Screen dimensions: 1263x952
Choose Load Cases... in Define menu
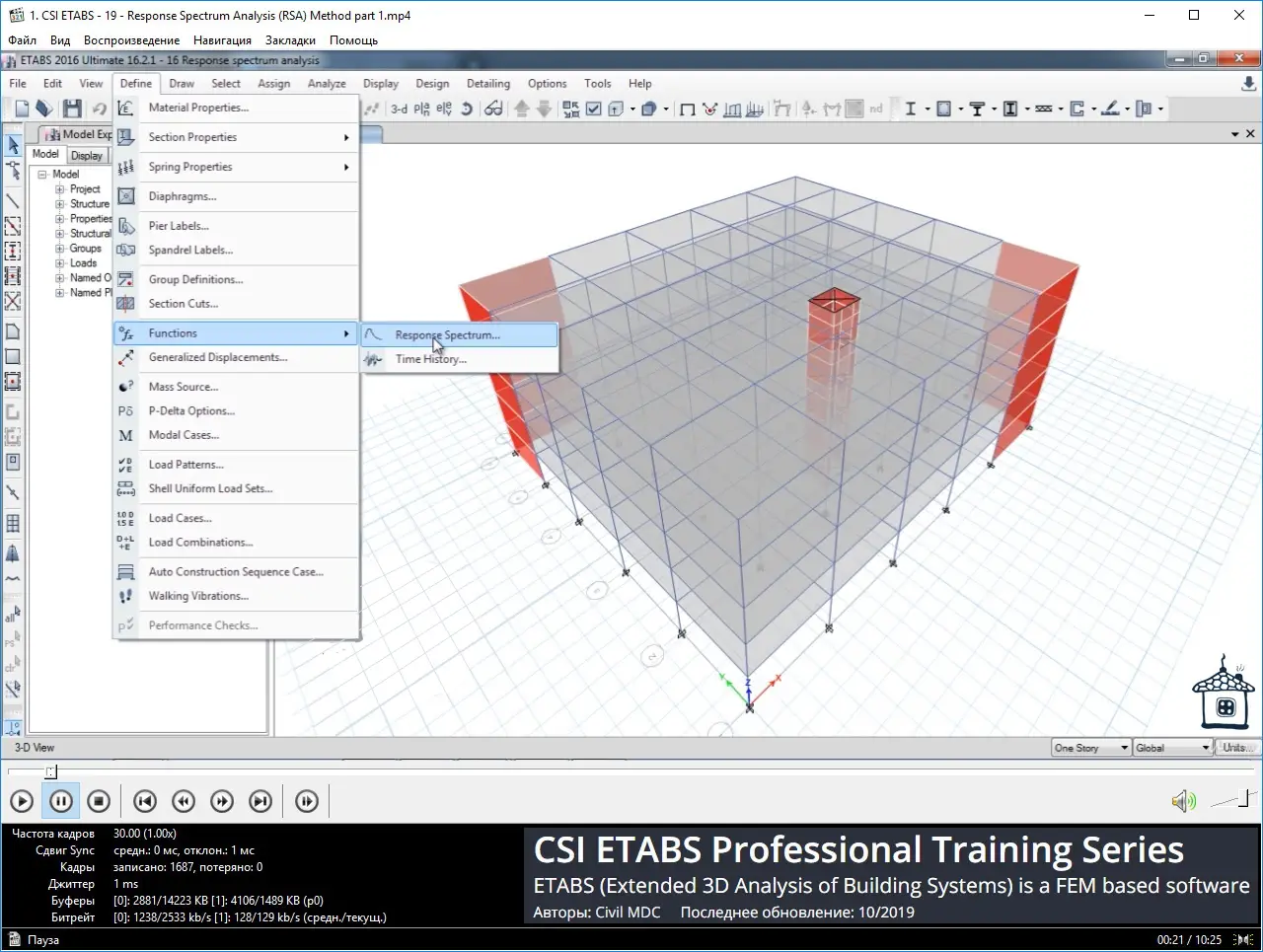pos(236,518)
